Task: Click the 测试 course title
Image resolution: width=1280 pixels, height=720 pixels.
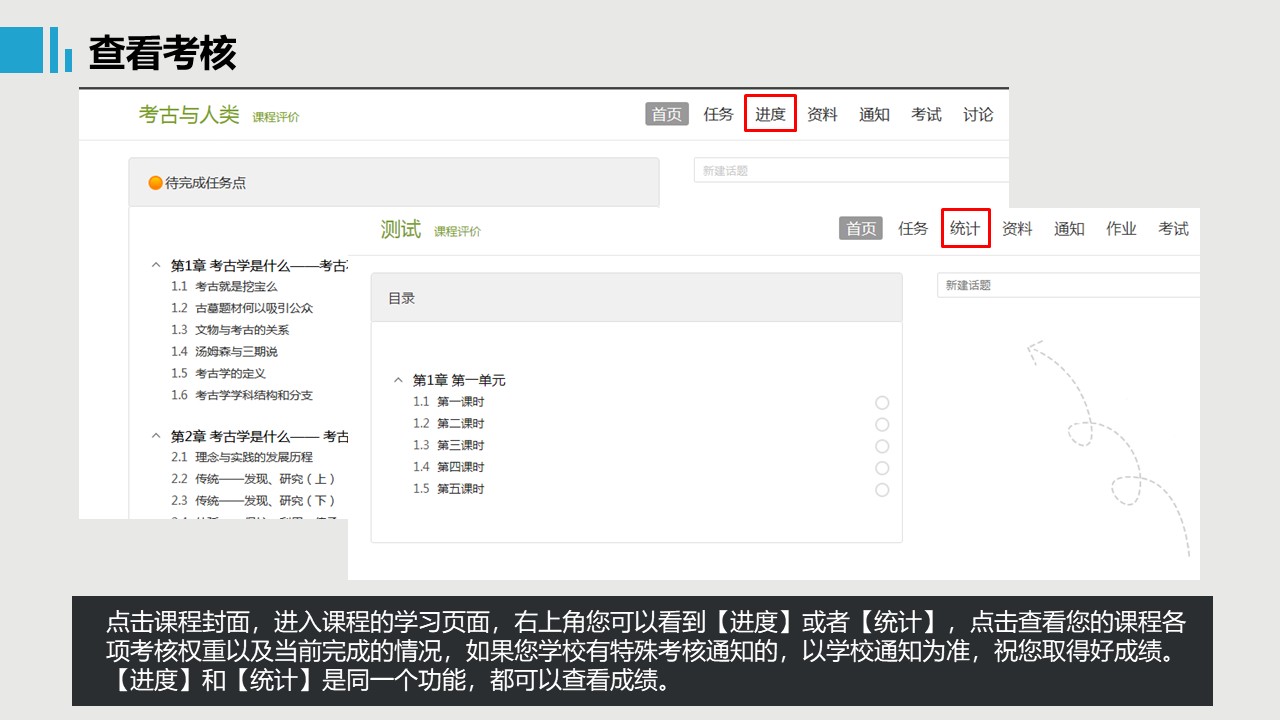Action: (x=401, y=229)
